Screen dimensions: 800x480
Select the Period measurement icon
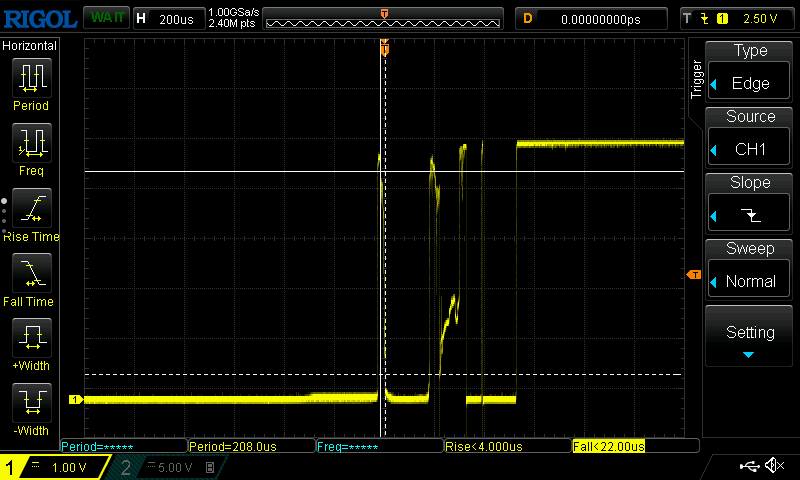31,80
